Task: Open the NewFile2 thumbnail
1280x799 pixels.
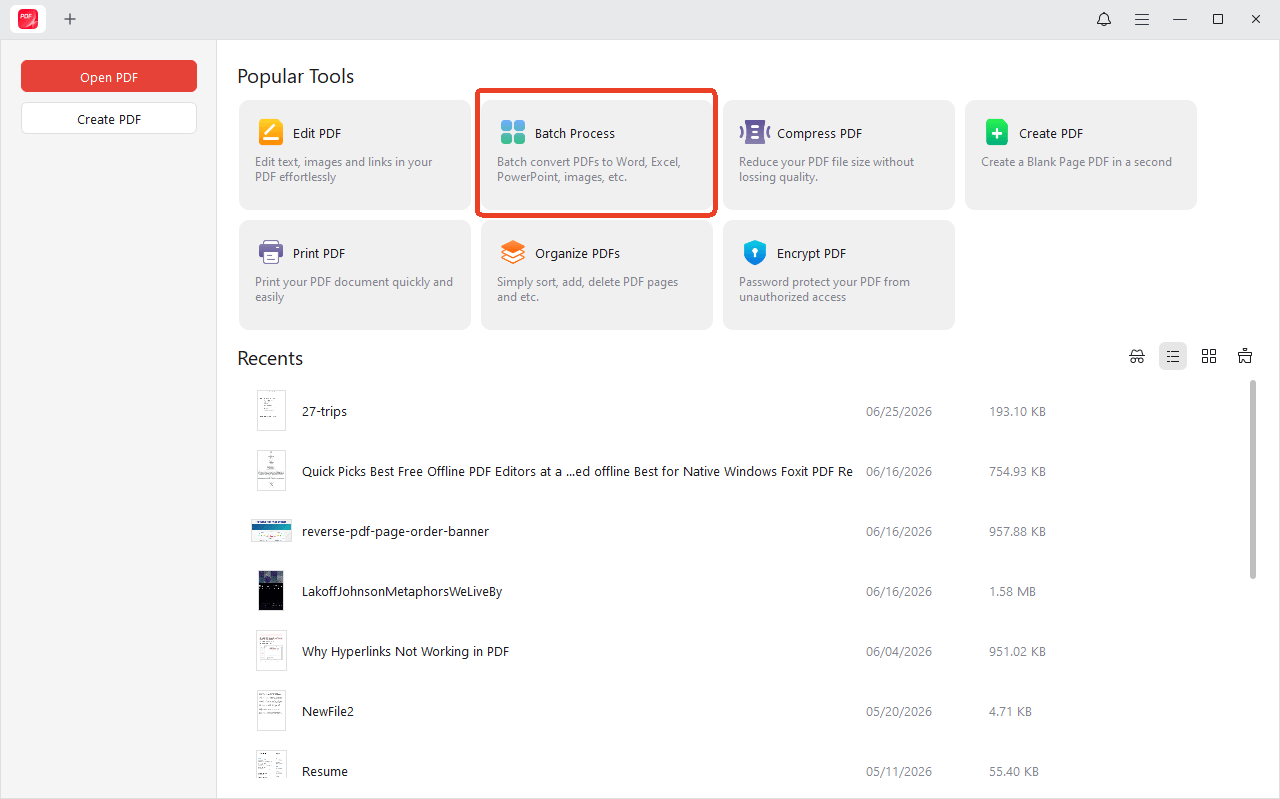Action: [271, 711]
